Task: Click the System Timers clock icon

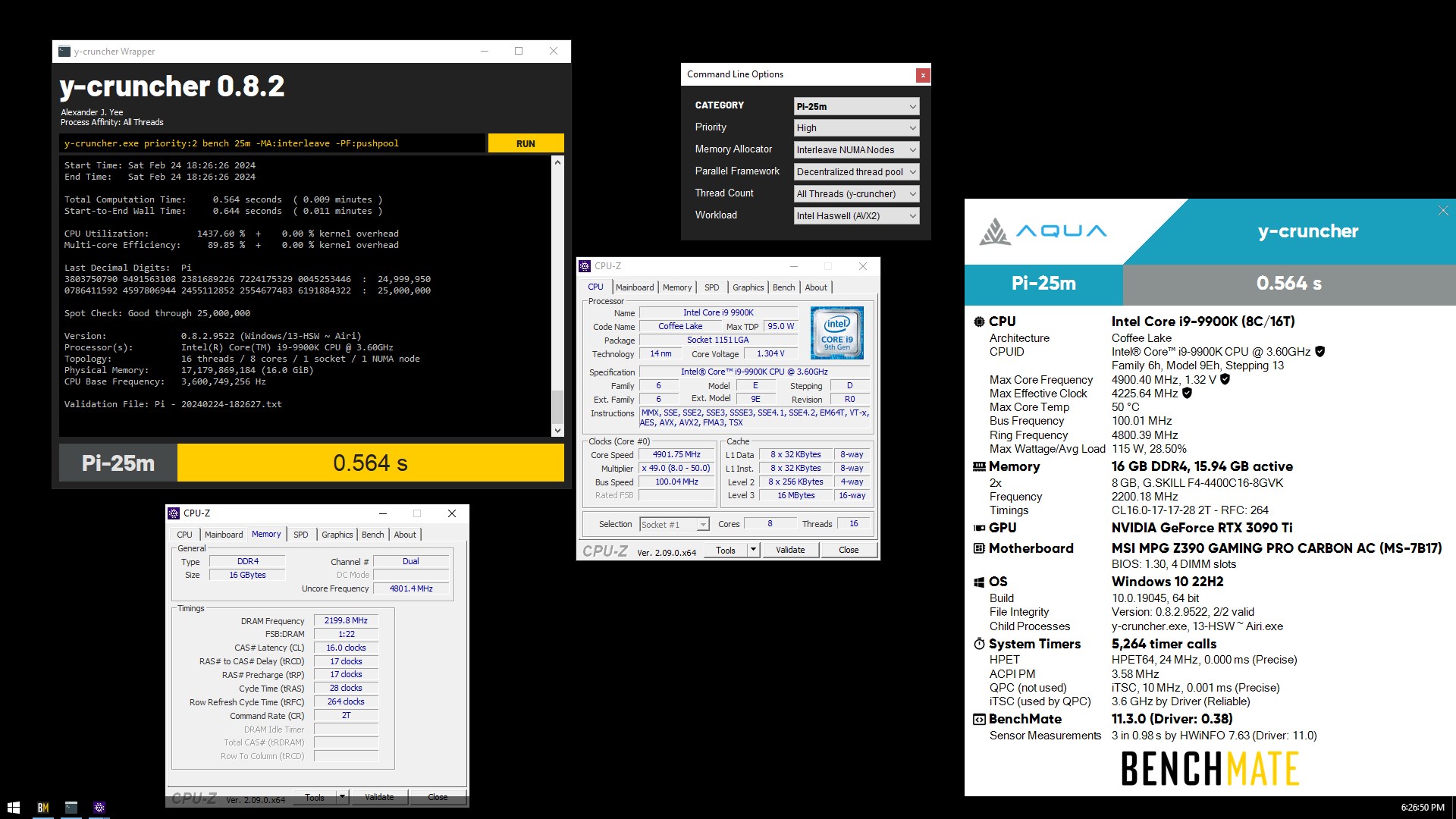Action: (x=979, y=644)
